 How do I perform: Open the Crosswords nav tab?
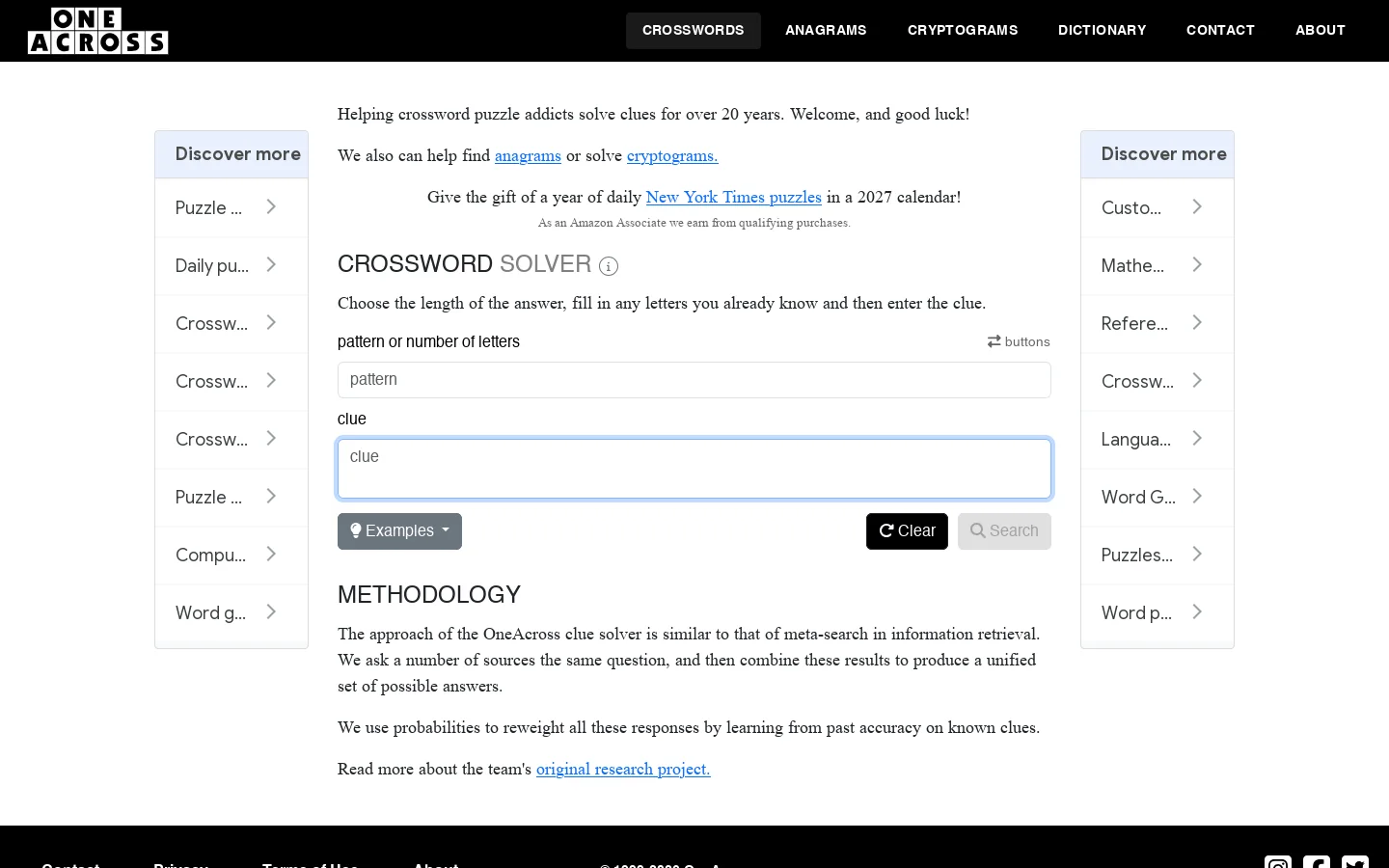(694, 31)
